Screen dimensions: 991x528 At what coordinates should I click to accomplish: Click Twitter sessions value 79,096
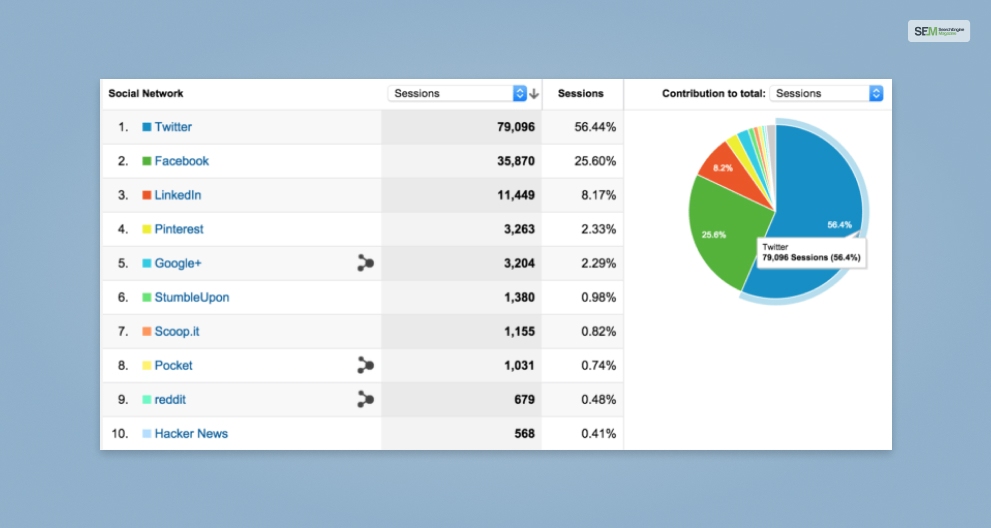point(516,127)
